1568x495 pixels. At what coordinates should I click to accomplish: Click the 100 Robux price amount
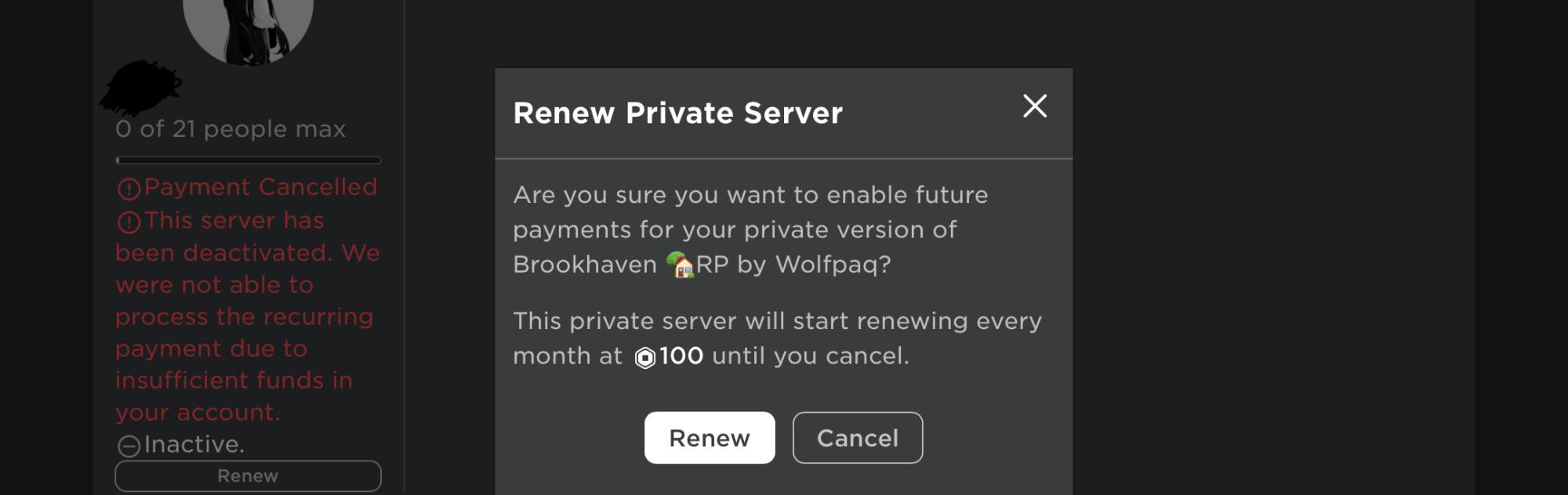[x=681, y=356]
